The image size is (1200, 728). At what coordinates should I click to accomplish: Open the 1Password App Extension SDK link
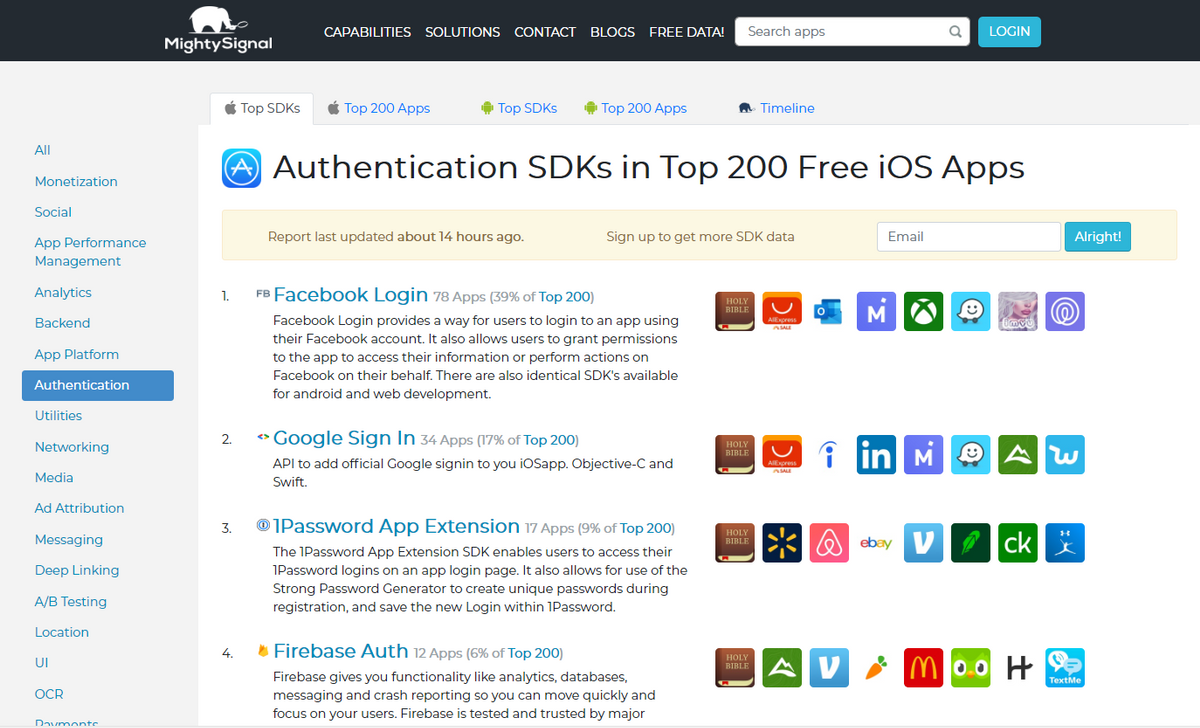(x=396, y=526)
